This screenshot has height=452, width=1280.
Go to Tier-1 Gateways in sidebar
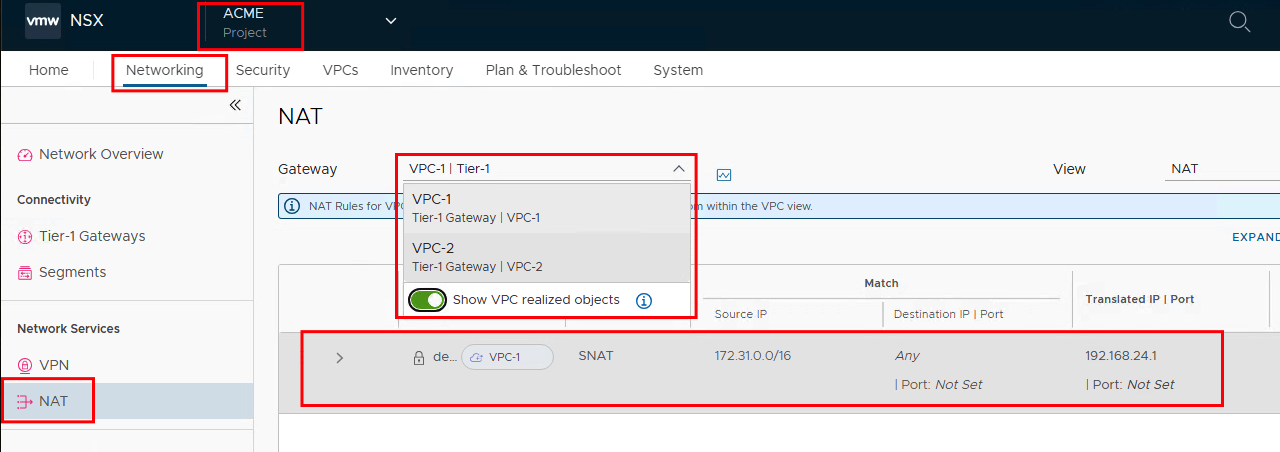92,236
